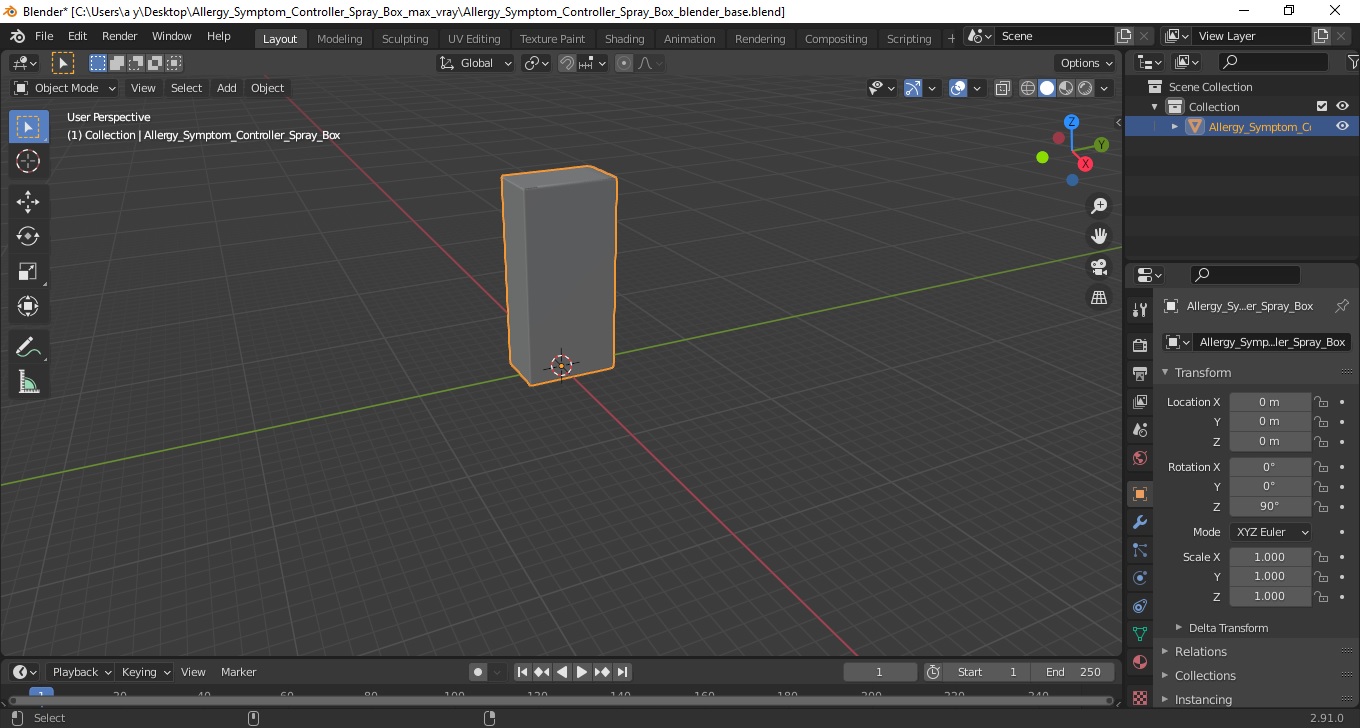Open the XYZ Euler rotation mode dropdown

click(x=1270, y=532)
